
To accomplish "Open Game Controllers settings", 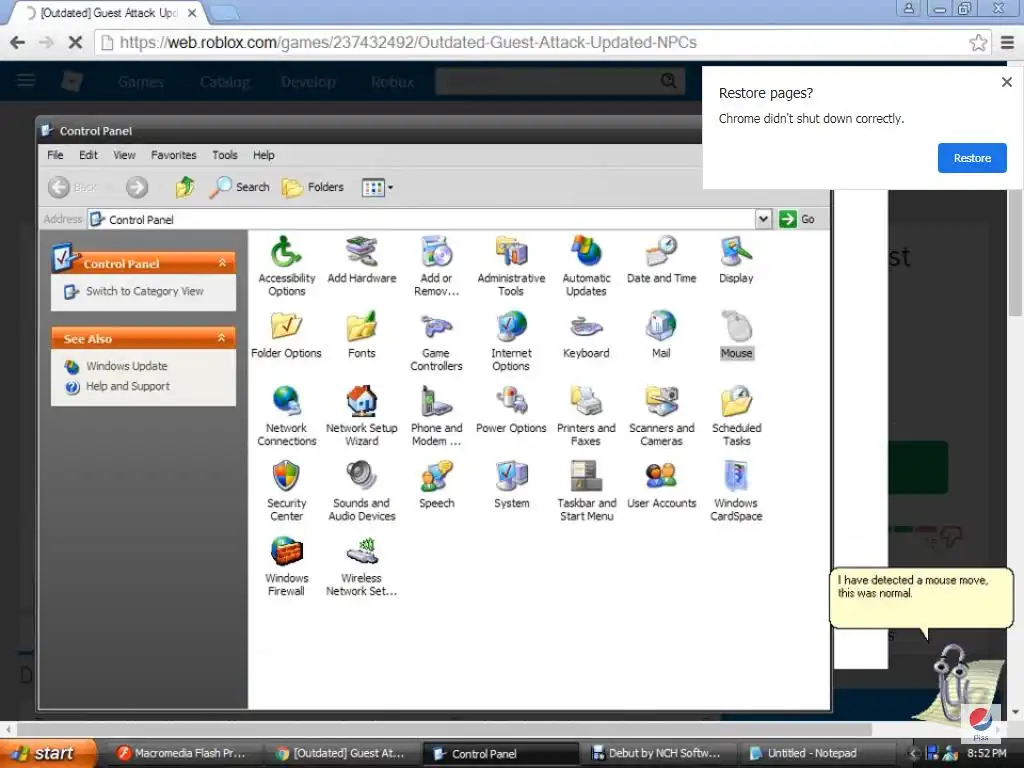I will coord(436,341).
